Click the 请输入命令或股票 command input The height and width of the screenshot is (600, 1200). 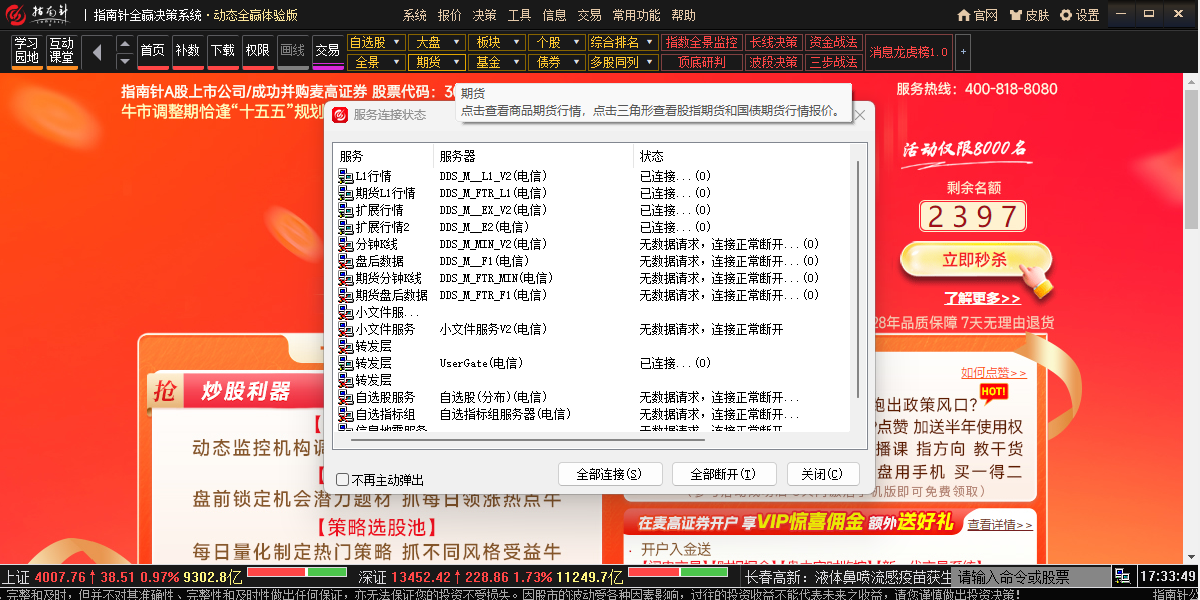tap(1032, 577)
